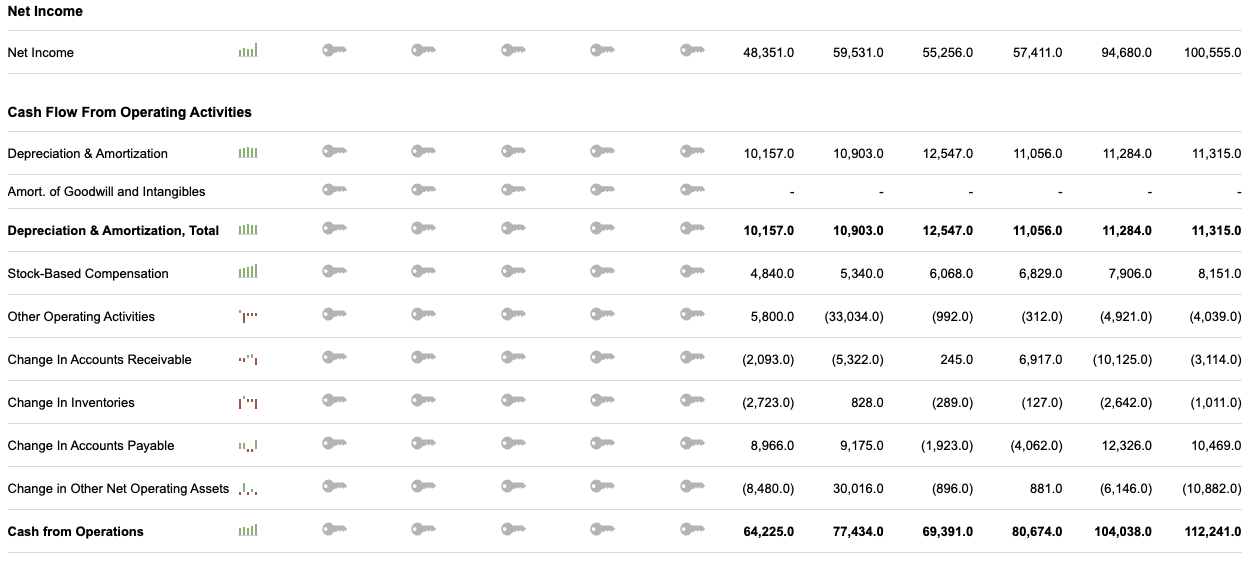Image resolution: width=1256 pixels, height=563 pixels.
Task: Open the Depreciation & Amortization mini bar chart
Action: tap(248, 153)
